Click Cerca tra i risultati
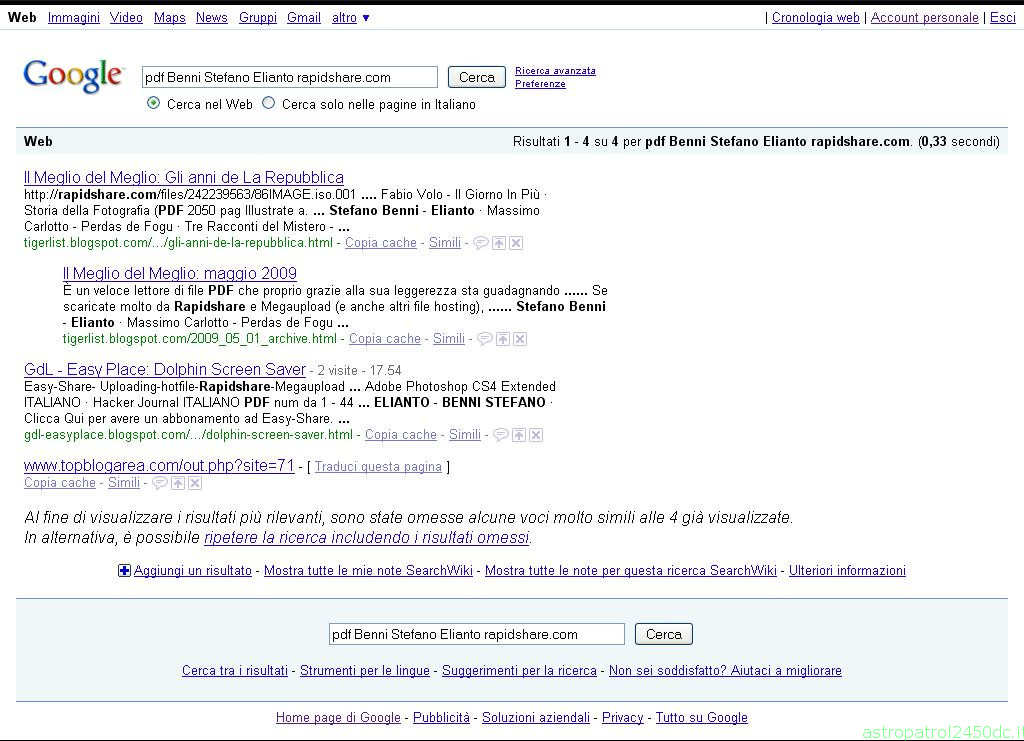 click(235, 670)
